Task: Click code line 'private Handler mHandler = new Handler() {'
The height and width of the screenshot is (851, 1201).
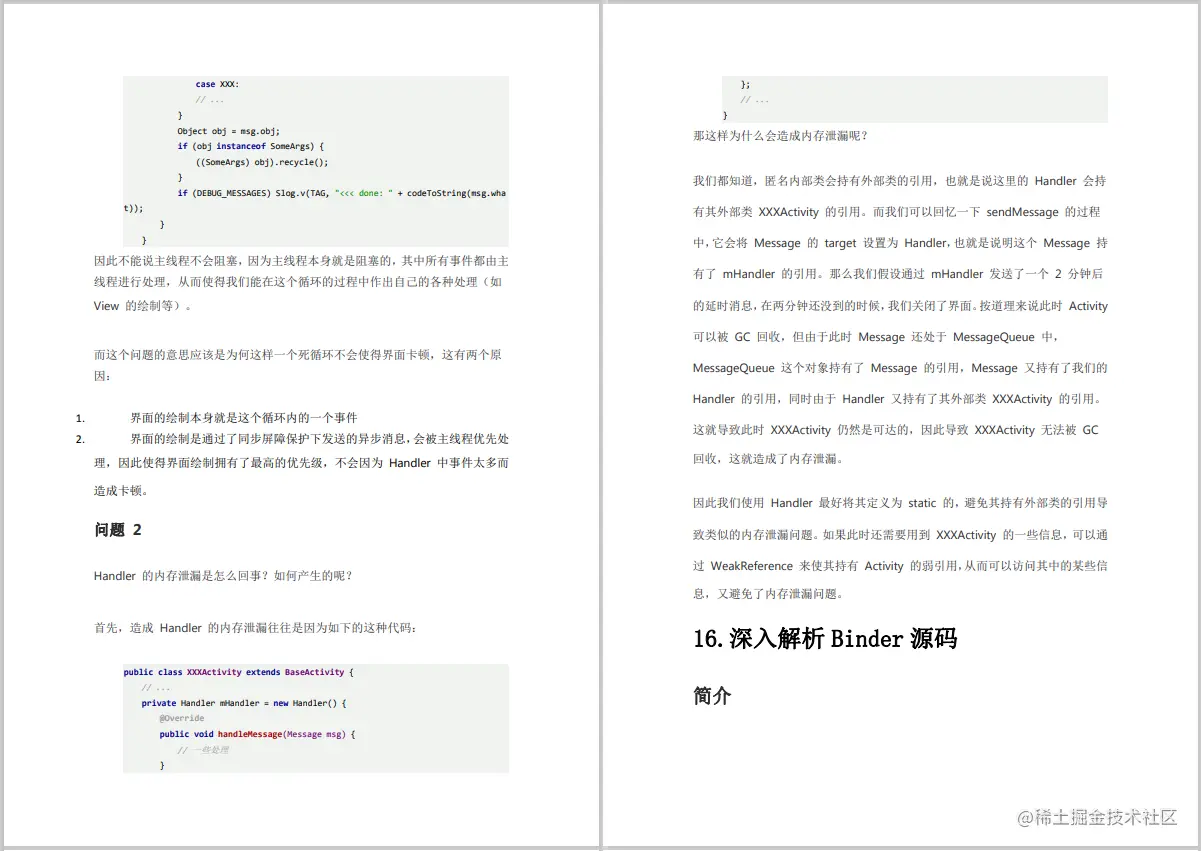Action: point(243,703)
